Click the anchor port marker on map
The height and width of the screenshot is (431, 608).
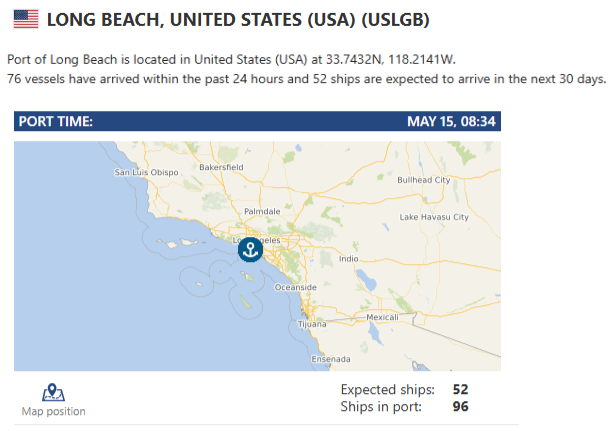(250, 250)
